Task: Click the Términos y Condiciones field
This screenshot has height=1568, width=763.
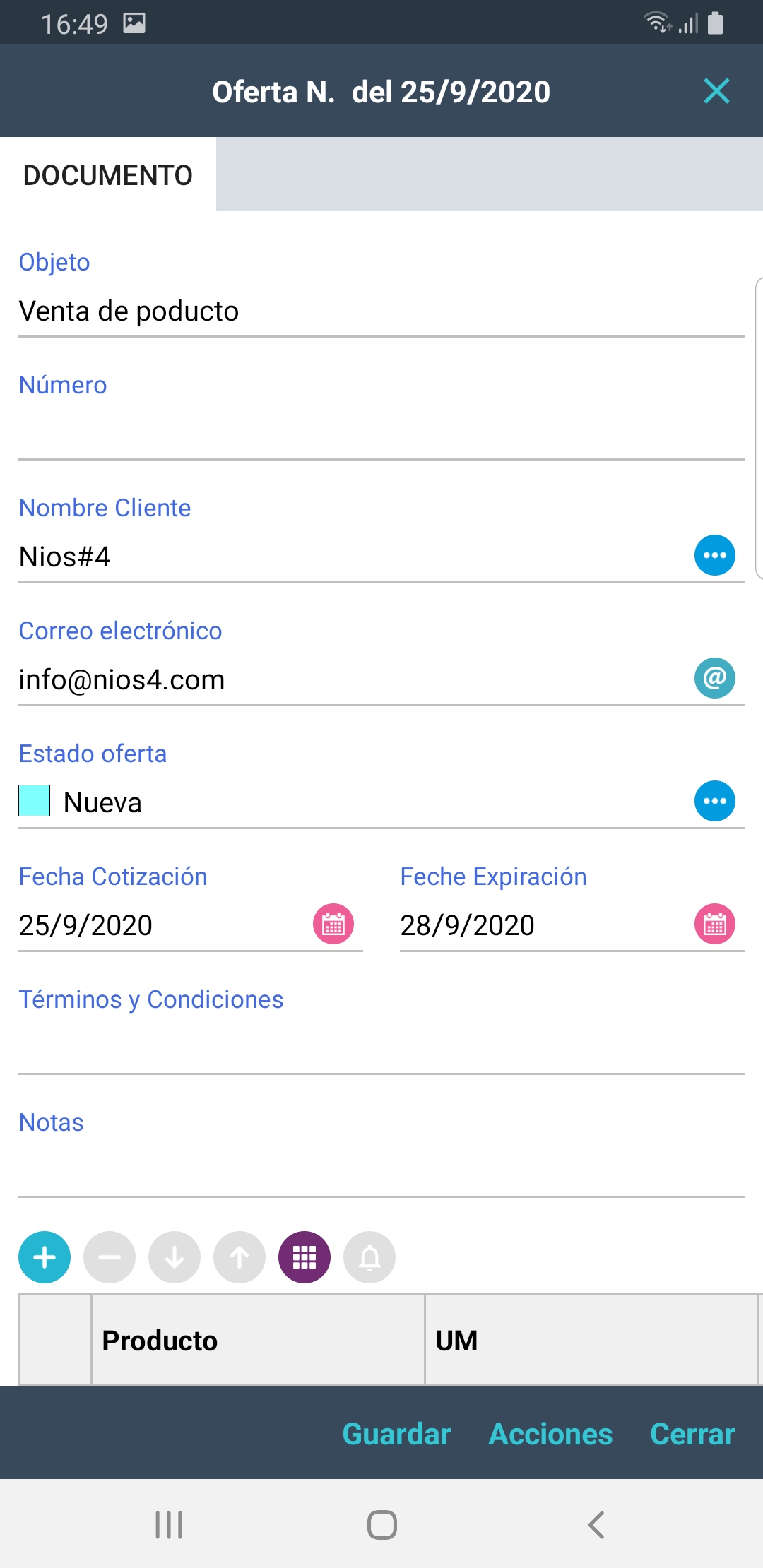Action: [381, 1049]
